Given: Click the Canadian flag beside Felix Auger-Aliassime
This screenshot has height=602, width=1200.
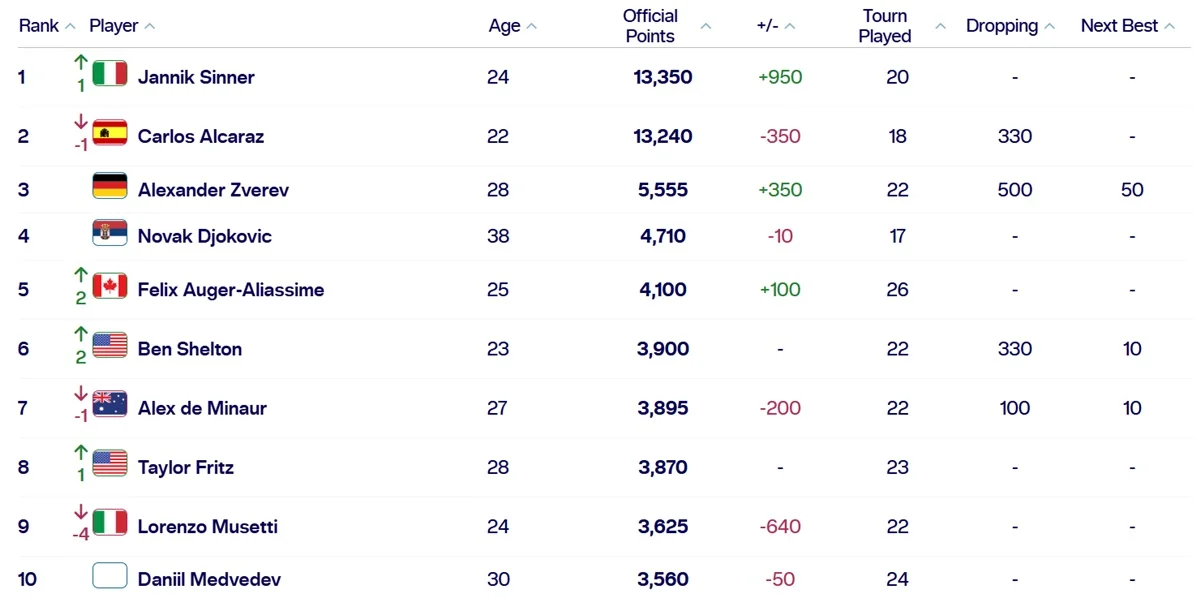Looking at the screenshot, I should point(110,286).
